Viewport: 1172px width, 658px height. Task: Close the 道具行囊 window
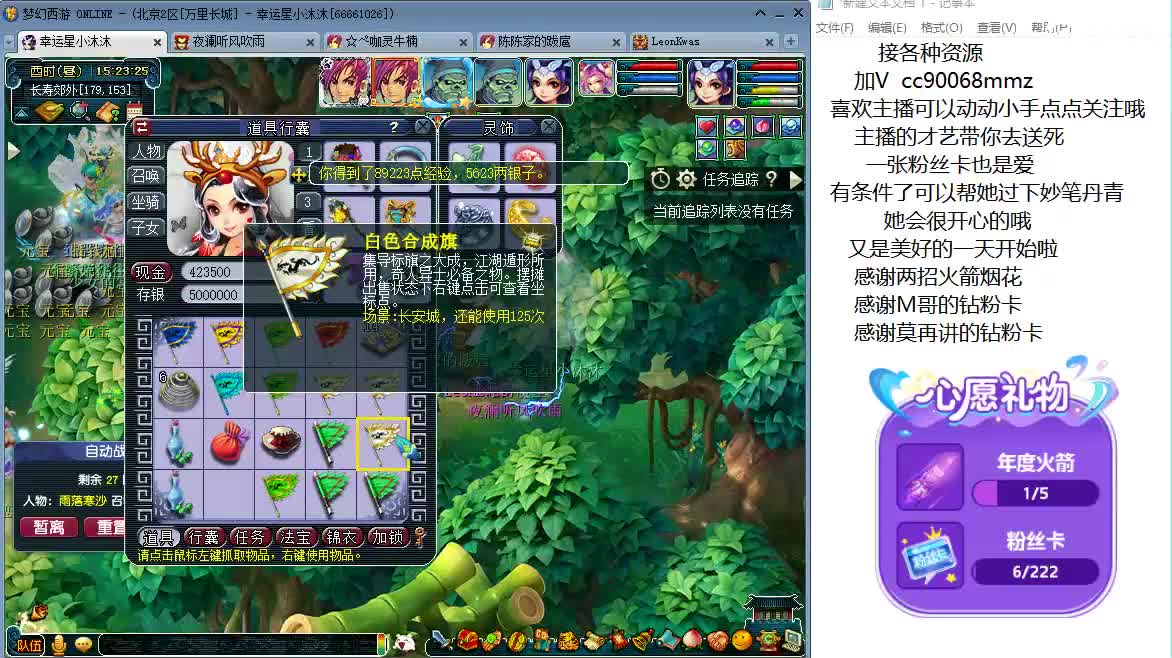pos(422,127)
